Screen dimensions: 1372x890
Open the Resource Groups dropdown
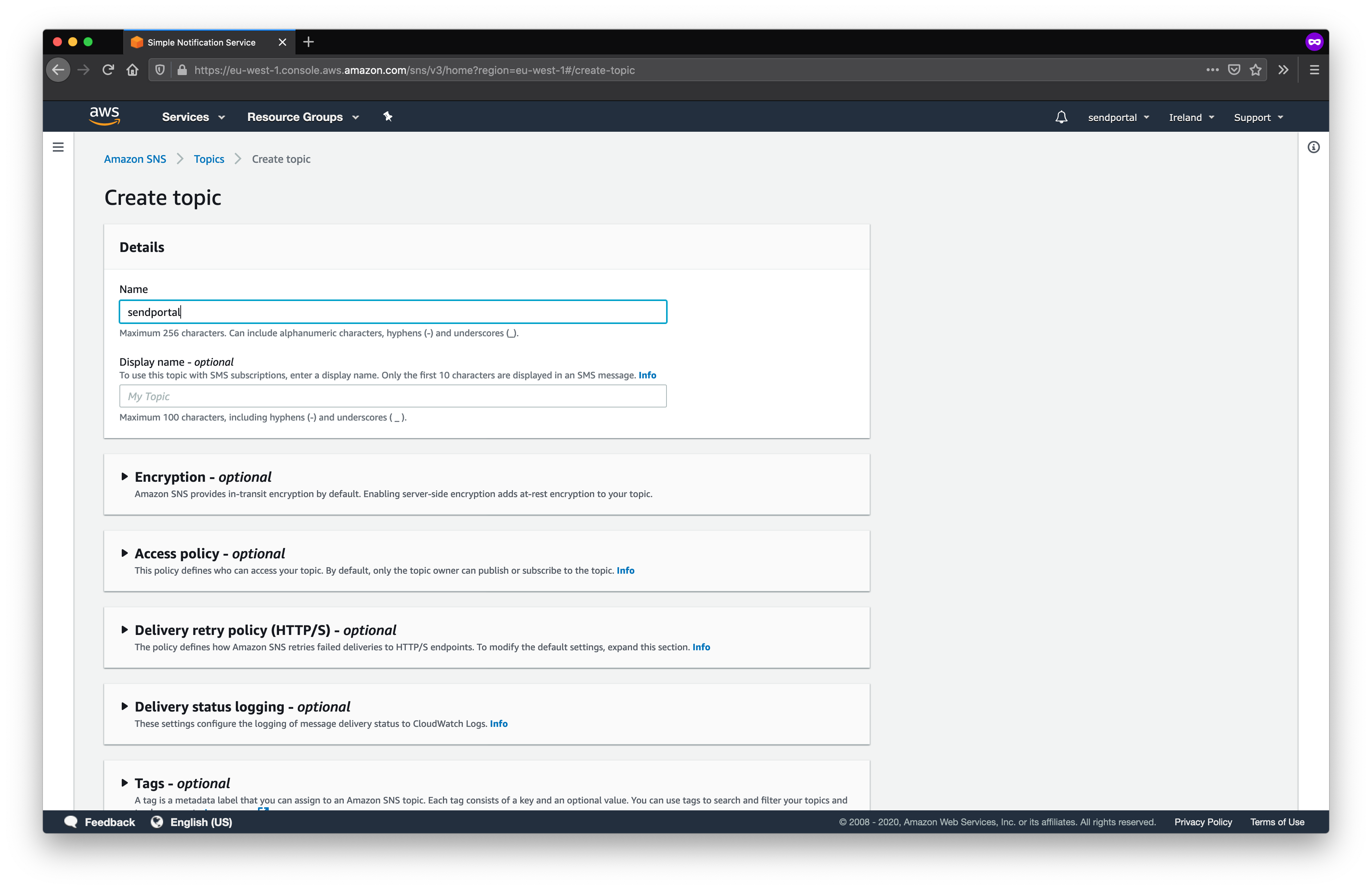tap(303, 116)
